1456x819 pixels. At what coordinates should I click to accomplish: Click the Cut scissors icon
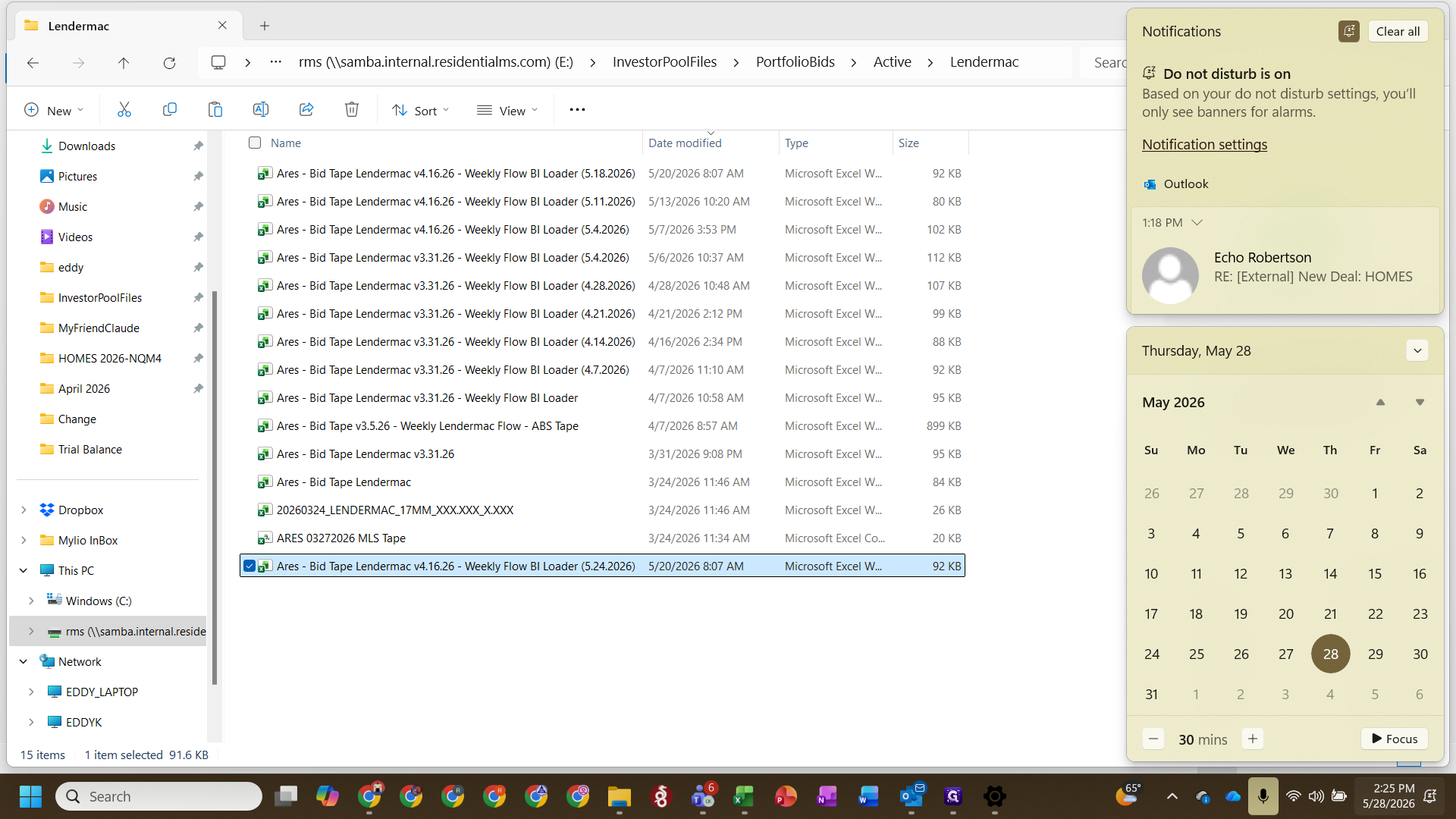(124, 110)
